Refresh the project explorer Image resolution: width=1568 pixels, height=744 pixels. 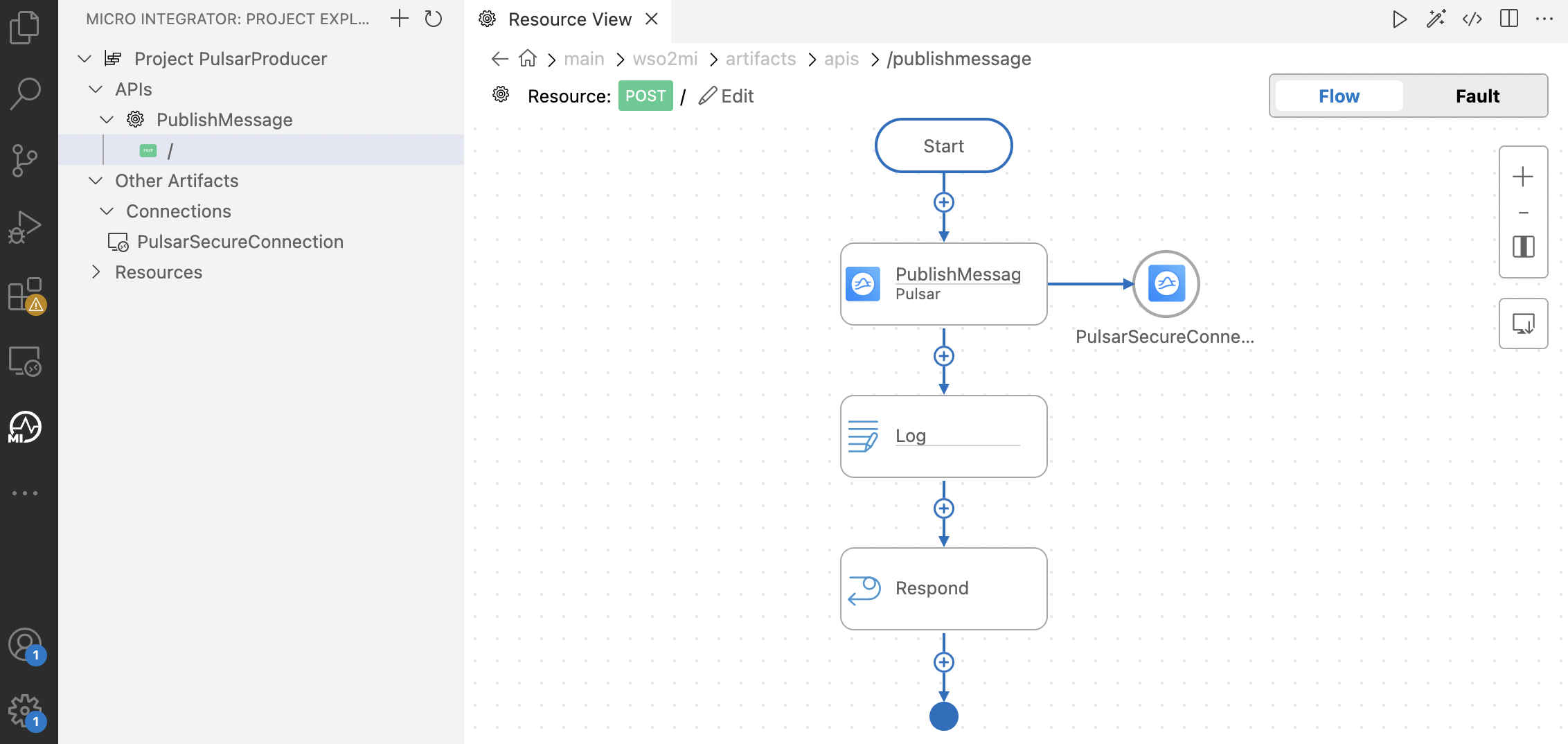pyautogui.click(x=434, y=19)
